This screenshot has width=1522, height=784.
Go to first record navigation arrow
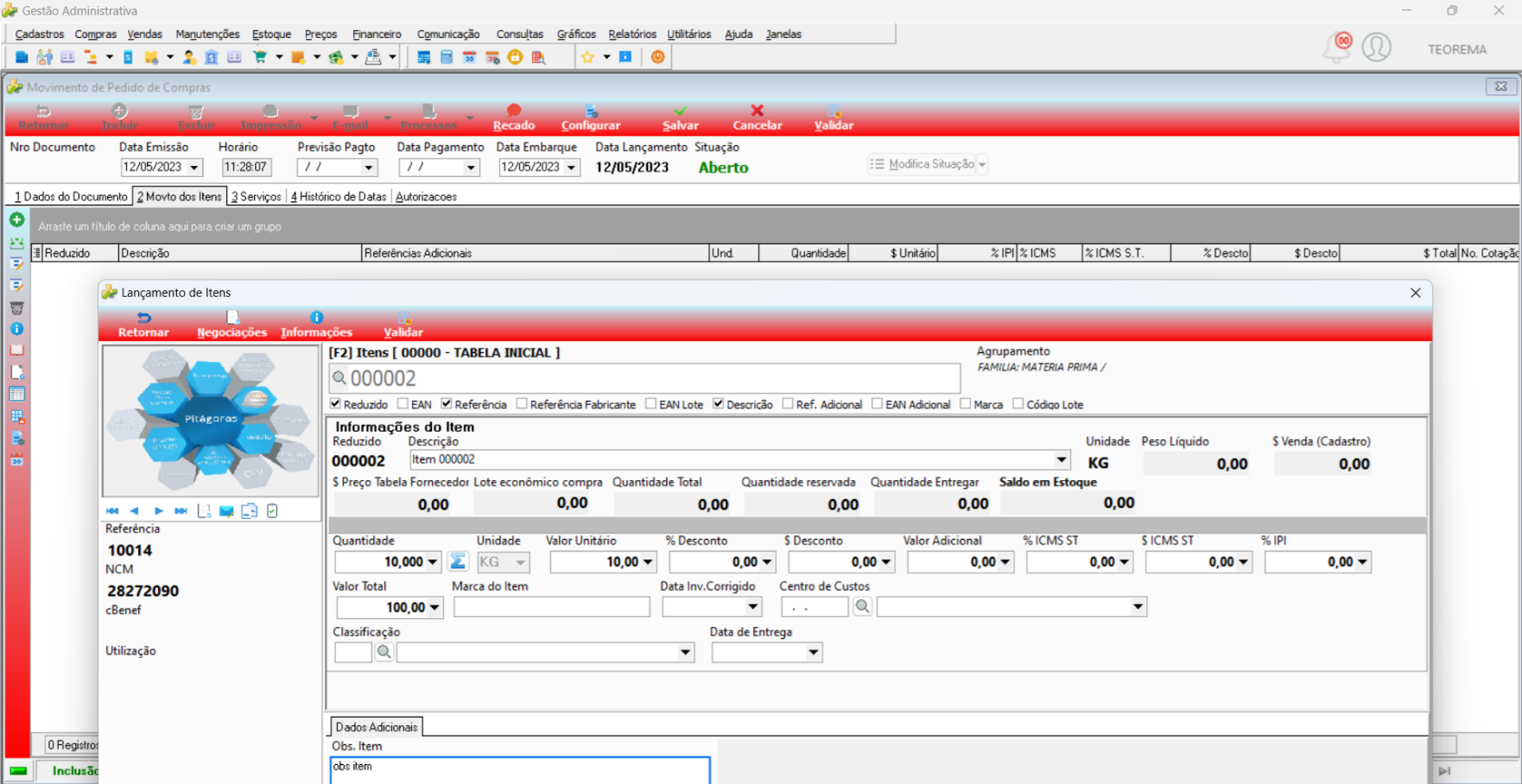pos(112,511)
